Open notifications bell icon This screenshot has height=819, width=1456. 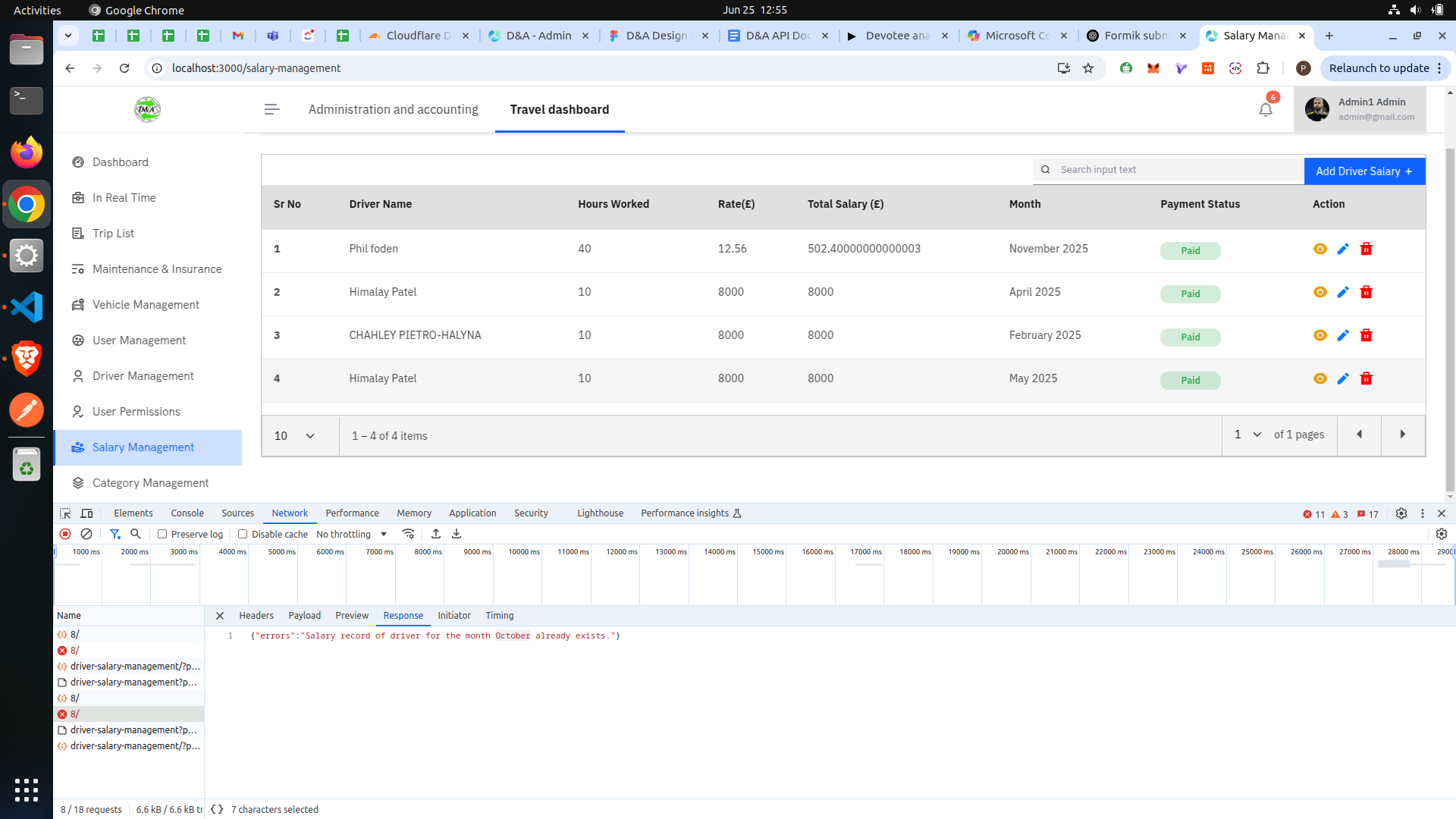pyautogui.click(x=1266, y=110)
